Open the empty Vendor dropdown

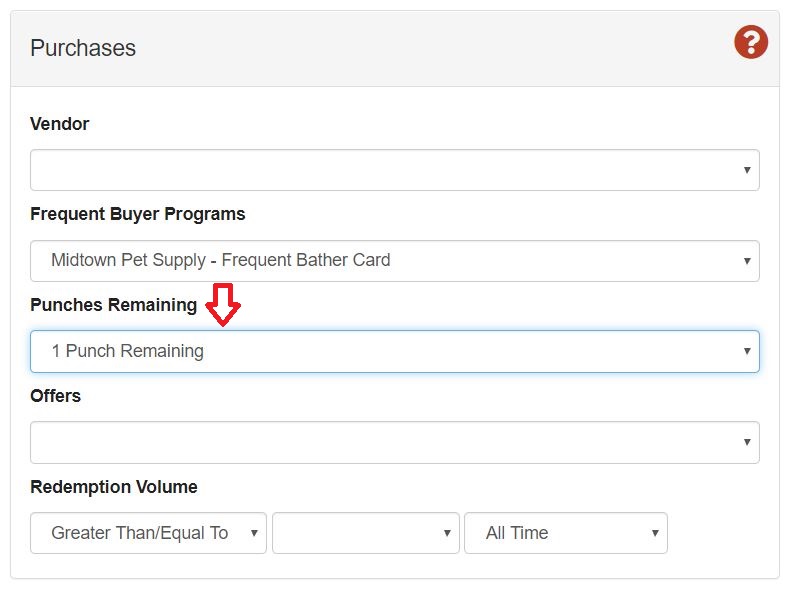click(394, 170)
